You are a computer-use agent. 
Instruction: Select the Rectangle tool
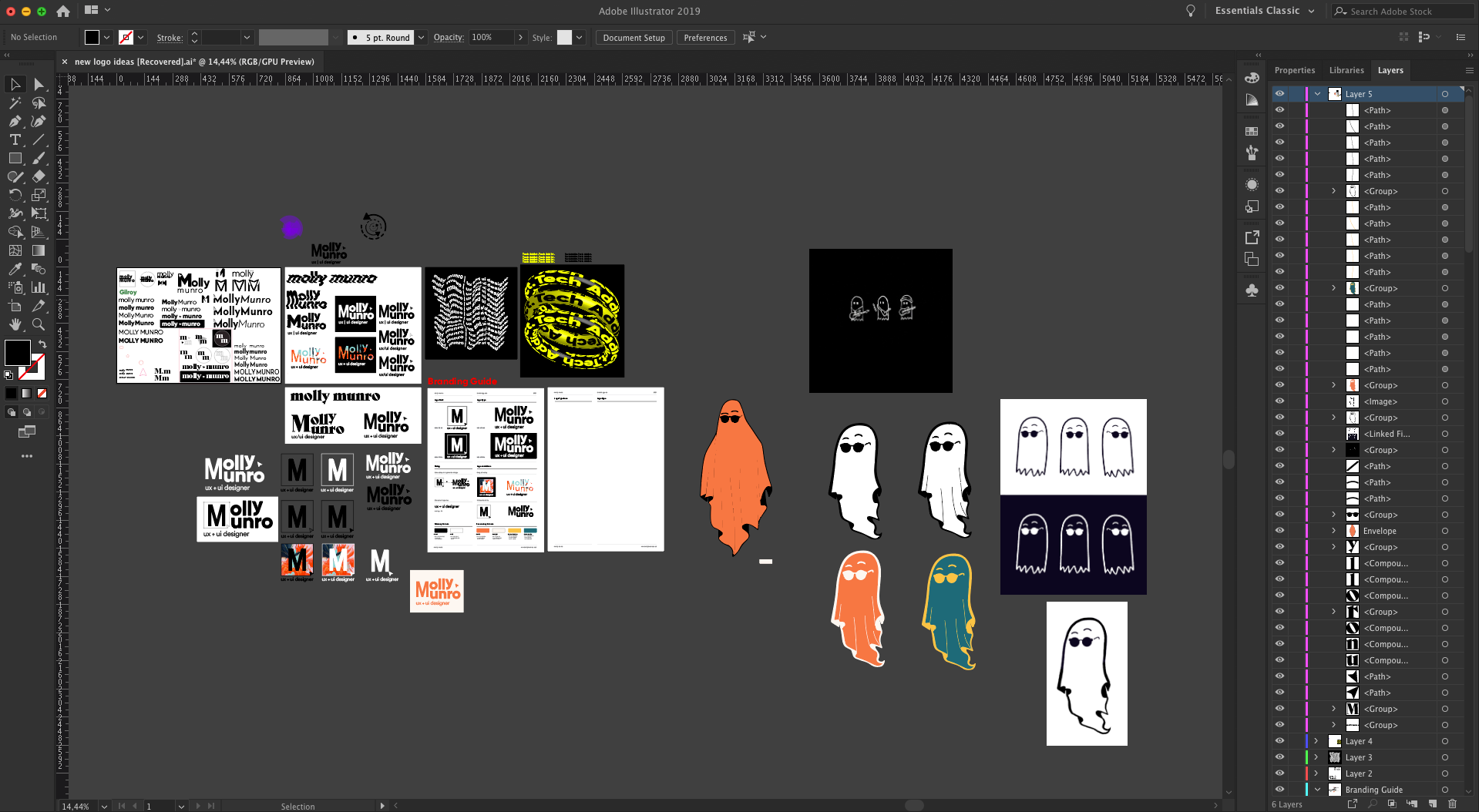click(15, 158)
